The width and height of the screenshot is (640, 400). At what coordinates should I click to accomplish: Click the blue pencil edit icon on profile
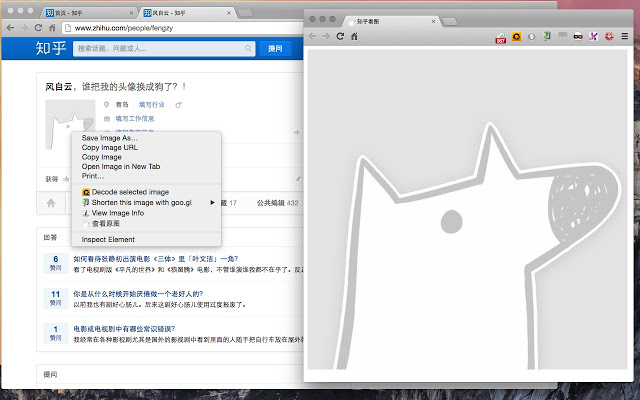pos(298,178)
